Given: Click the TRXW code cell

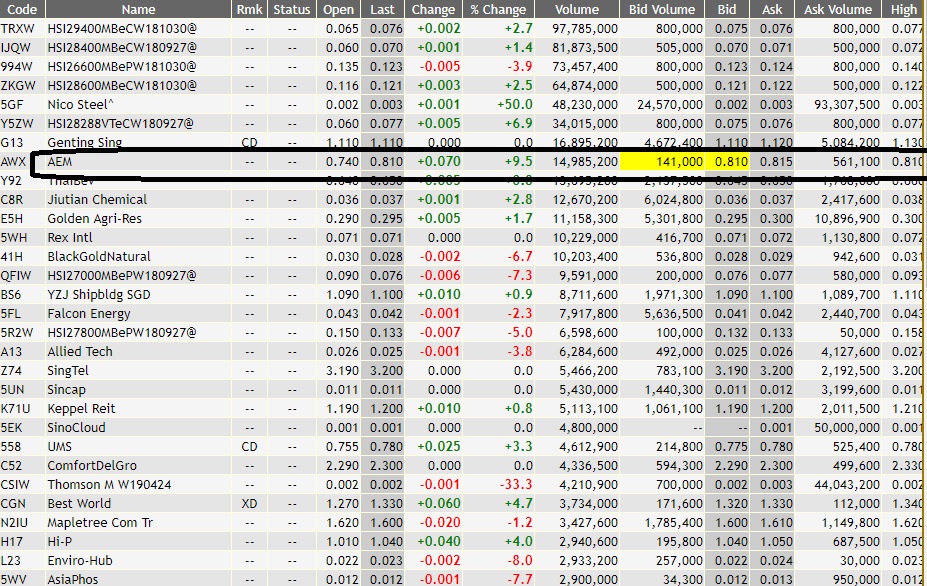Looking at the screenshot, I should (x=17, y=28).
